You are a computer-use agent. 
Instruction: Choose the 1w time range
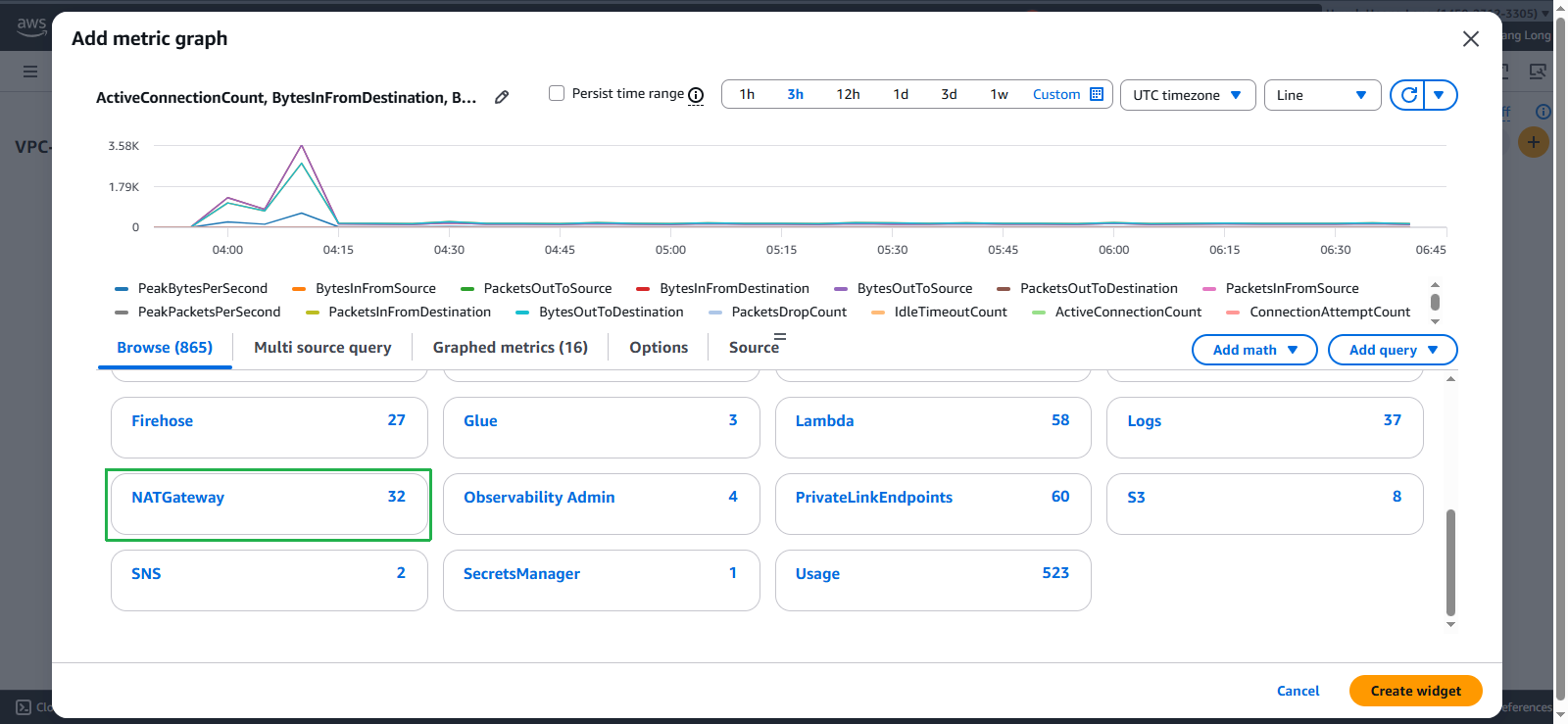(999, 95)
